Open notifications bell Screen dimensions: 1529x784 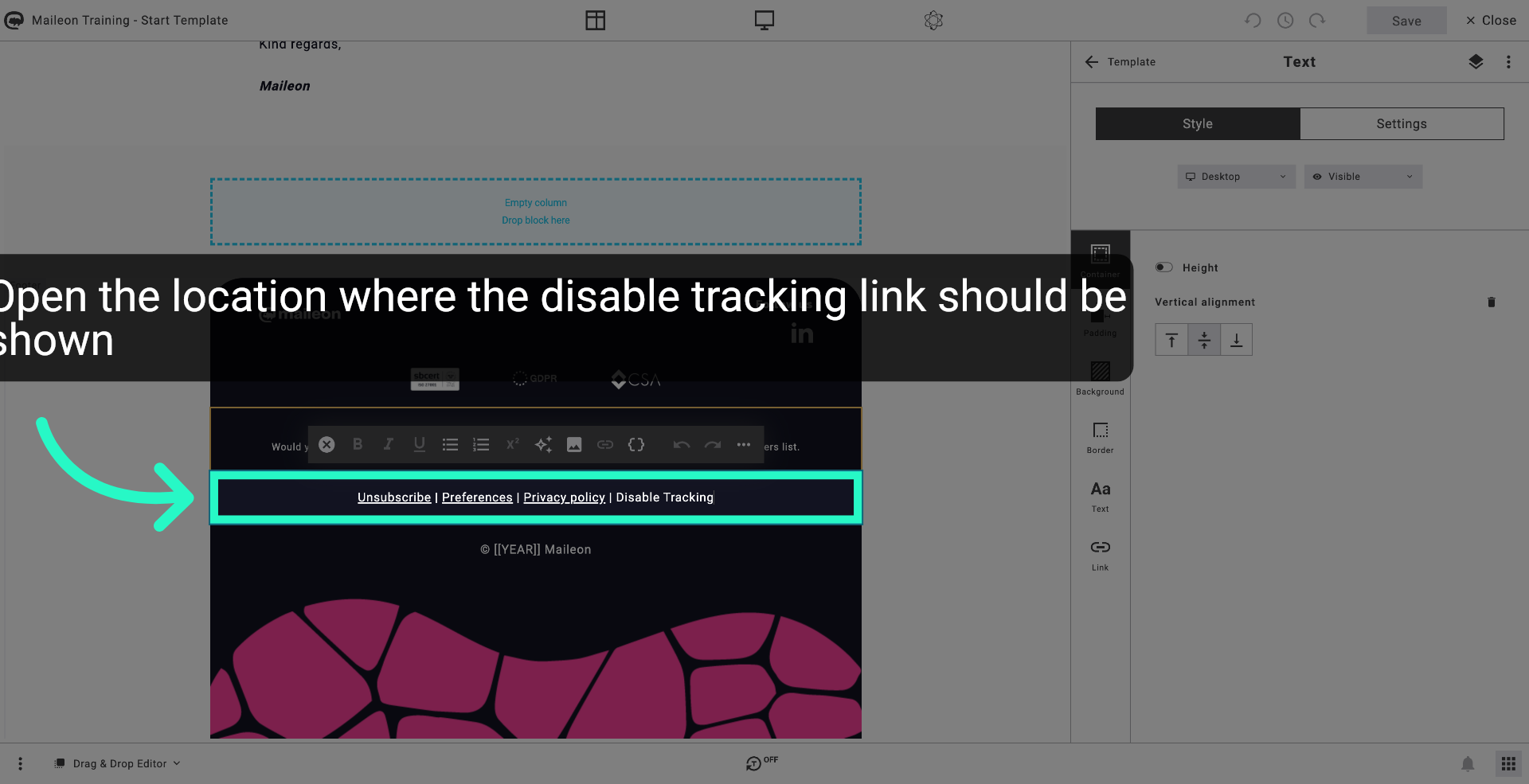coord(1468,764)
